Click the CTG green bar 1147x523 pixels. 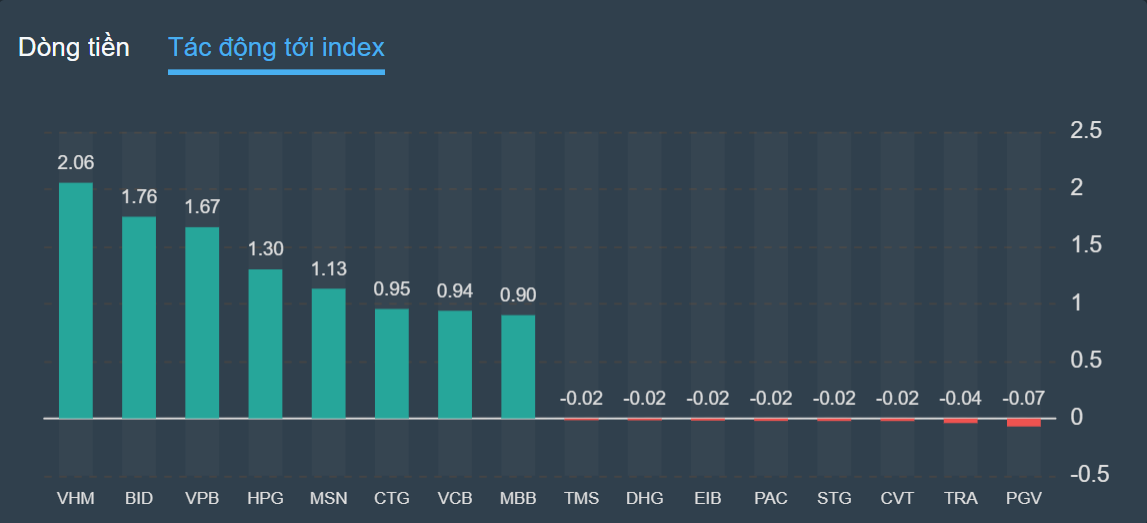click(392, 363)
